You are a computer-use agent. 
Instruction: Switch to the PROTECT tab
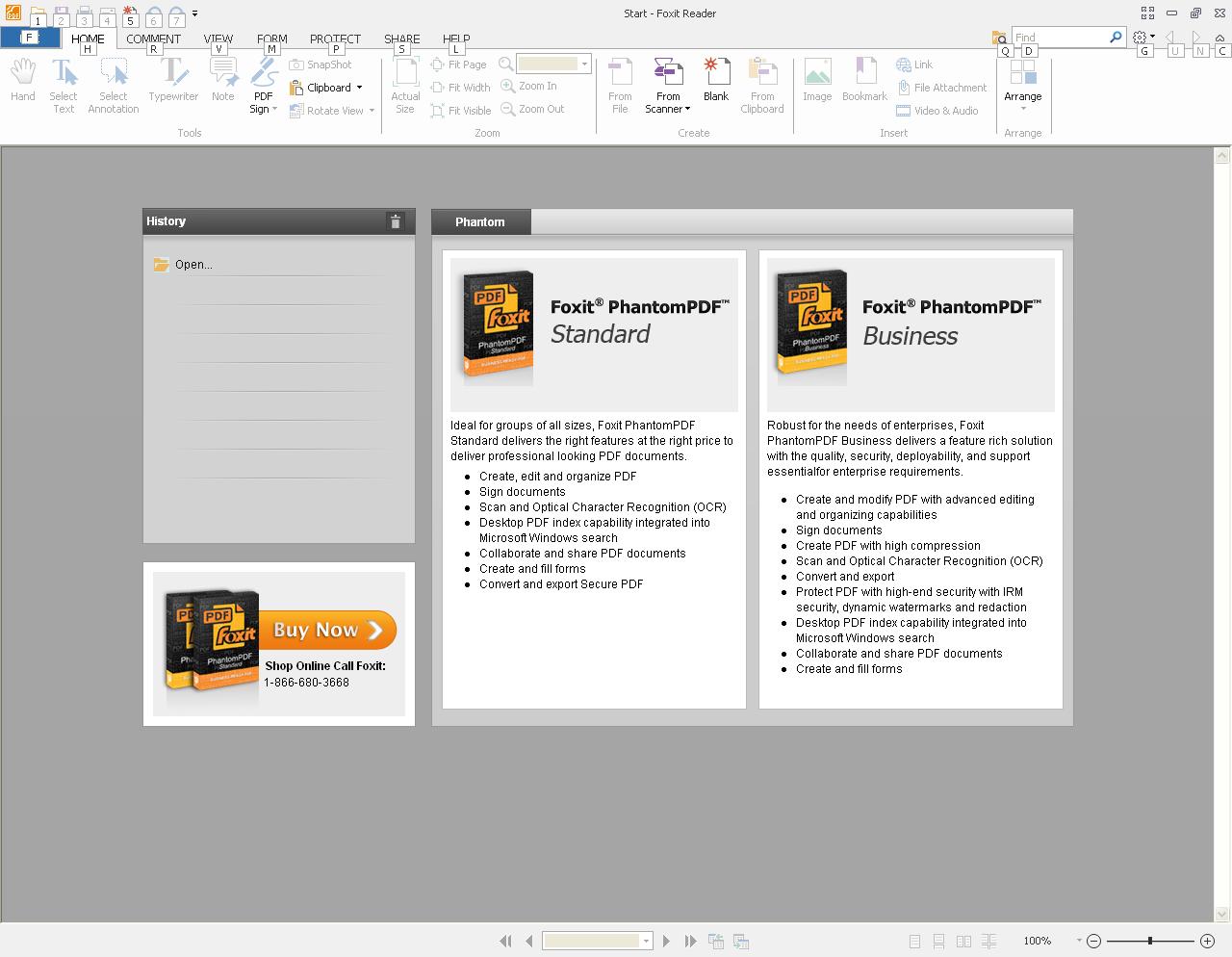point(335,39)
